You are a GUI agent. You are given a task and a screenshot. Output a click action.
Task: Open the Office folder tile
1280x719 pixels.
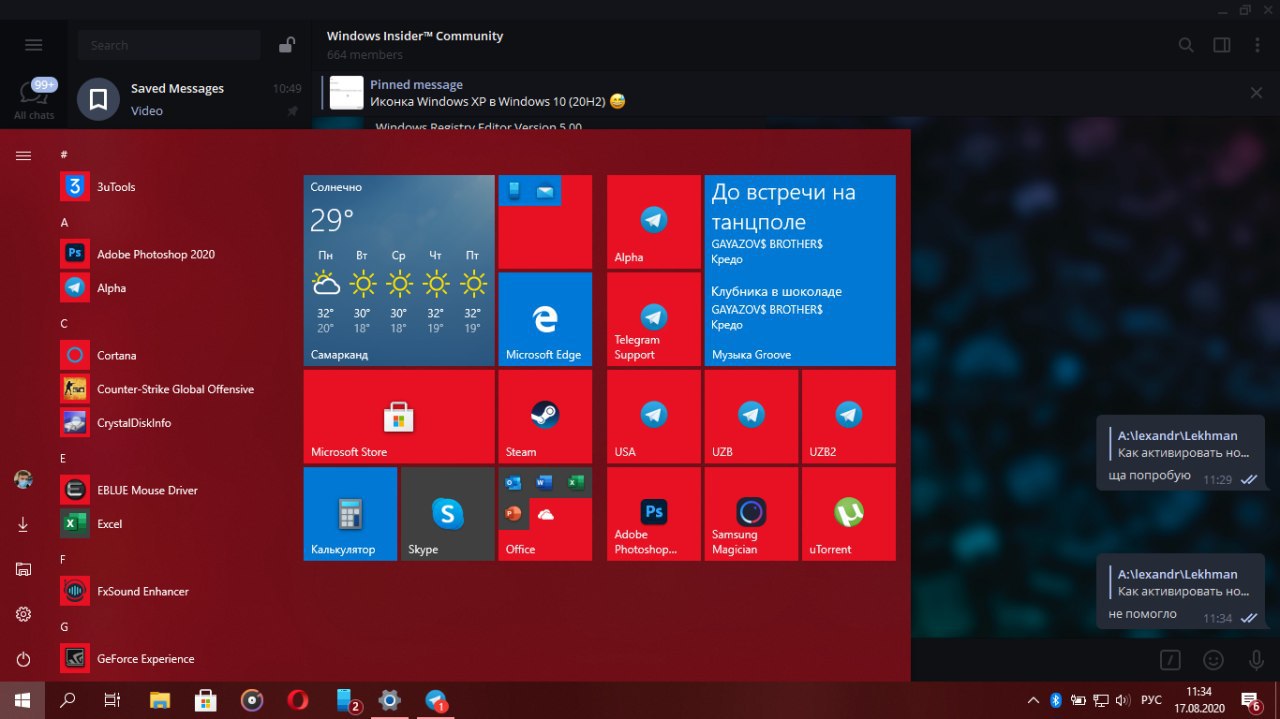[x=545, y=513]
